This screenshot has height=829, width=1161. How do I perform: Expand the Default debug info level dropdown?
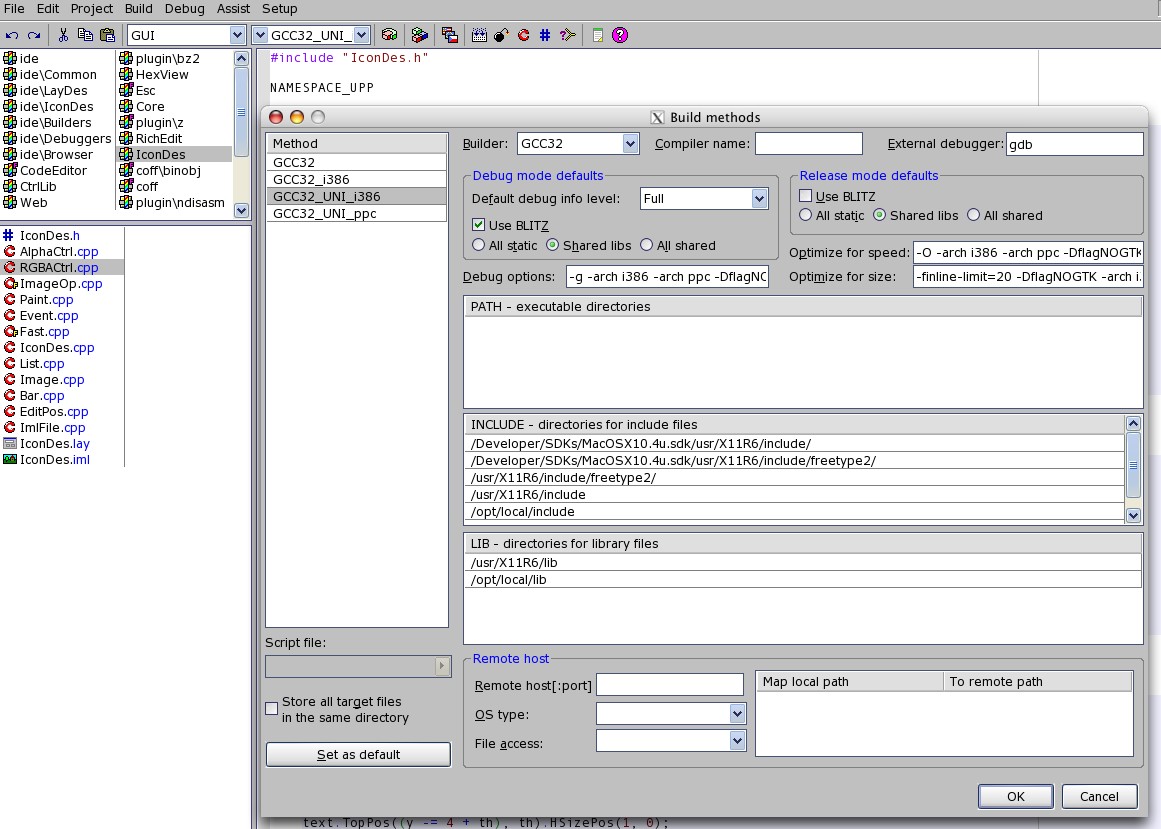coord(758,199)
